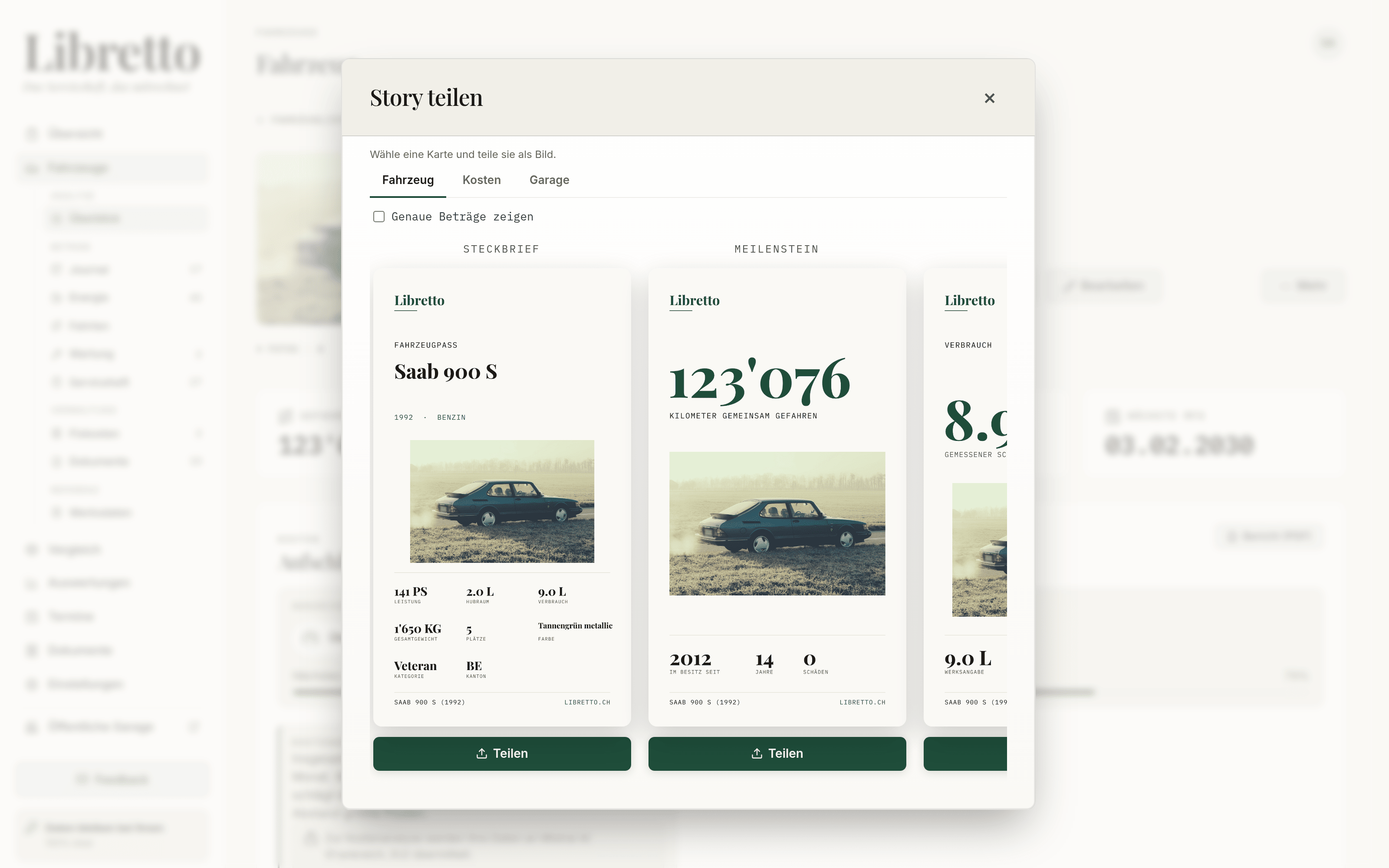The width and height of the screenshot is (1389, 868).
Task: Open the Kosten tab
Action: tap(481, 180)
